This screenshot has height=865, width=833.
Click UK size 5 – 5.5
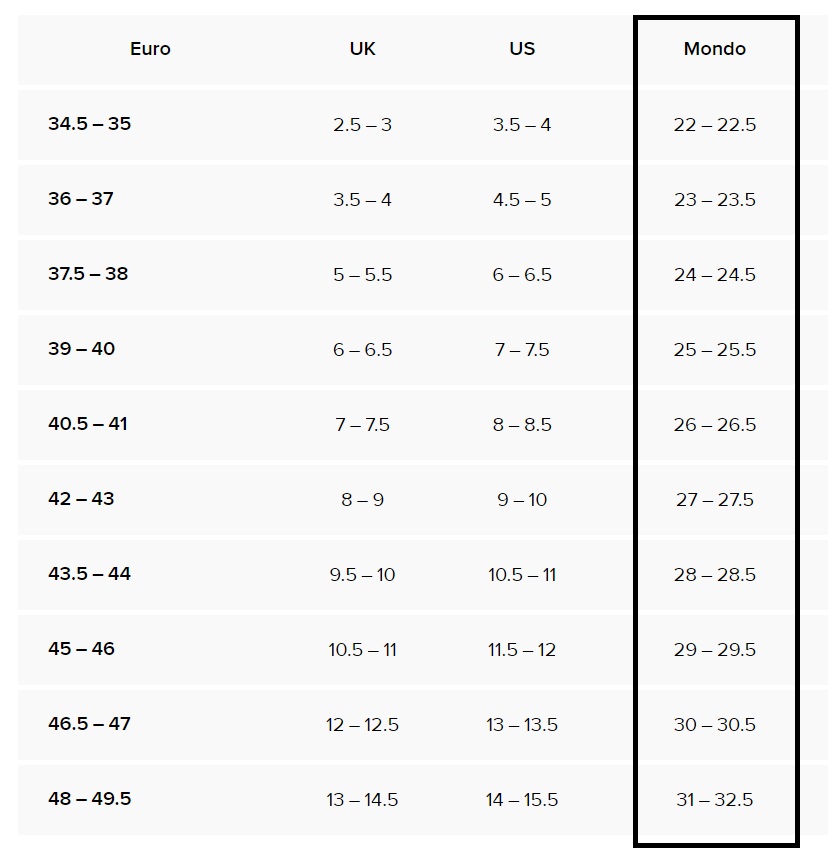tap(362, 275)
